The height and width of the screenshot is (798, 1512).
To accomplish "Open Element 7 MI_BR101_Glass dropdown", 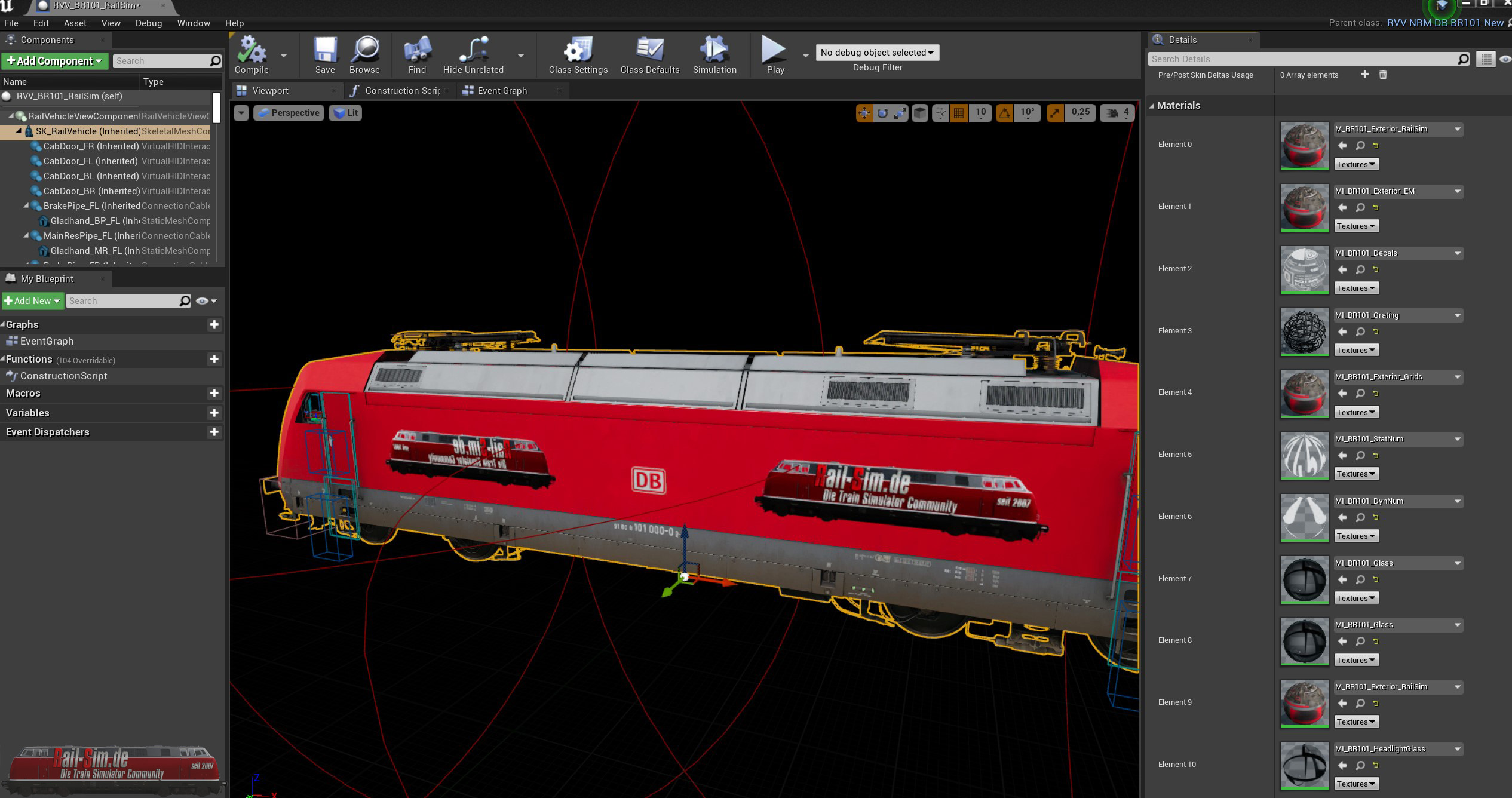I will coord(1398,563).
